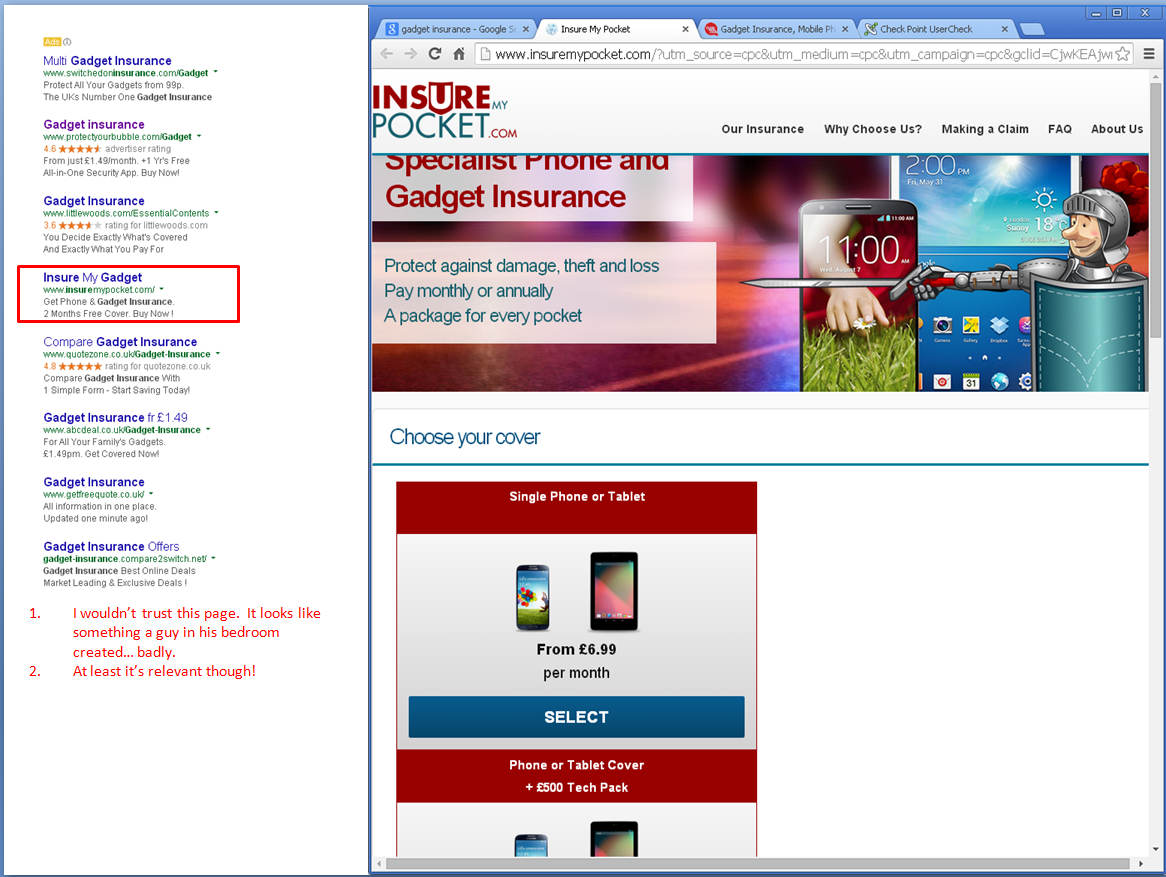Expand dropdown arrow beside switchedoninsurance.com URL
This screenshot has width=1166, height=877.
(216, 72)
